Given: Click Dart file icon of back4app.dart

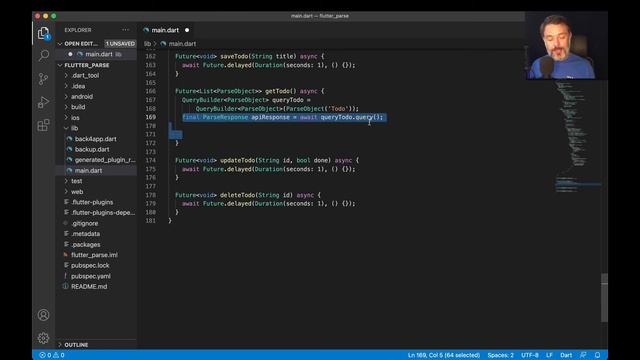Looking at the screenshot, I should [x=69, y=139].
